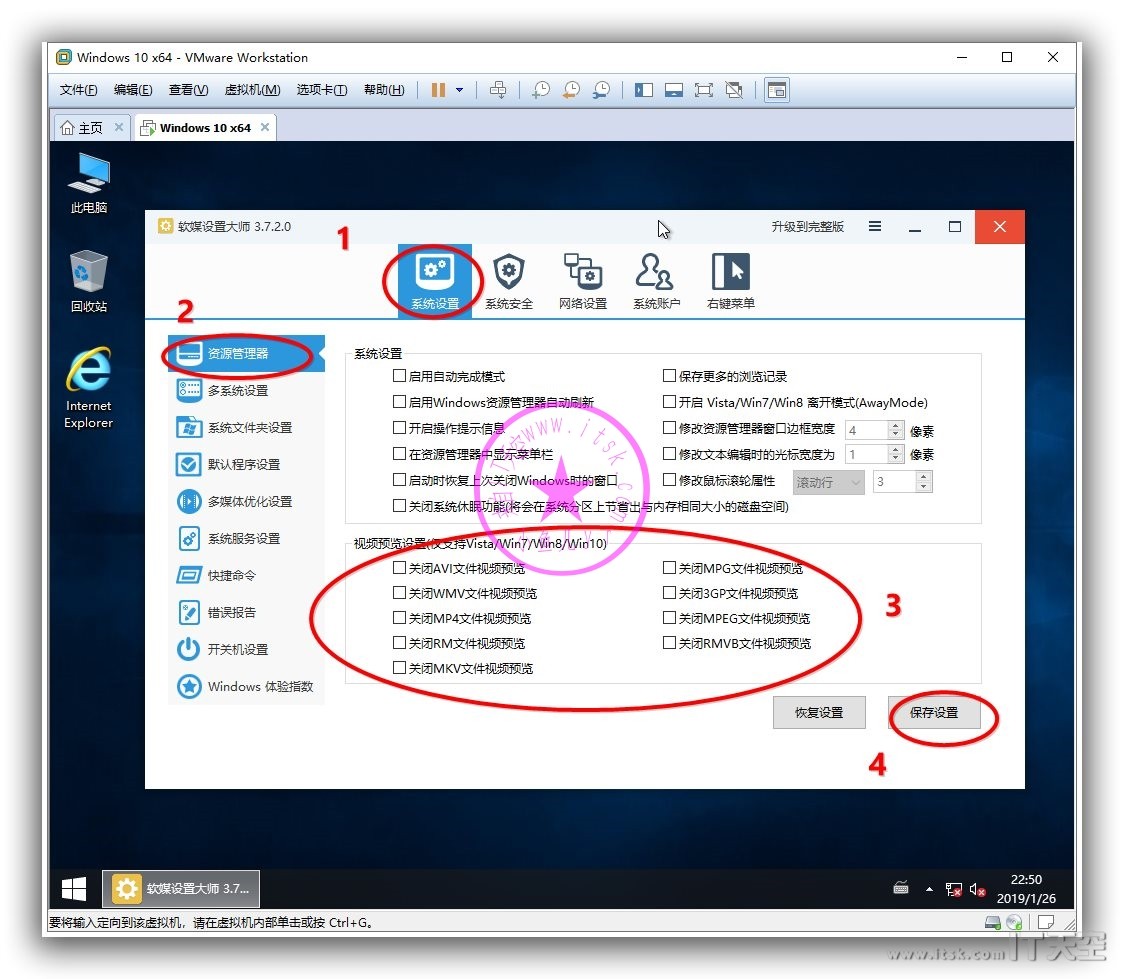Click the 升级到完整版 link
Screen dimensions: 1124x979
click(808, 226)
